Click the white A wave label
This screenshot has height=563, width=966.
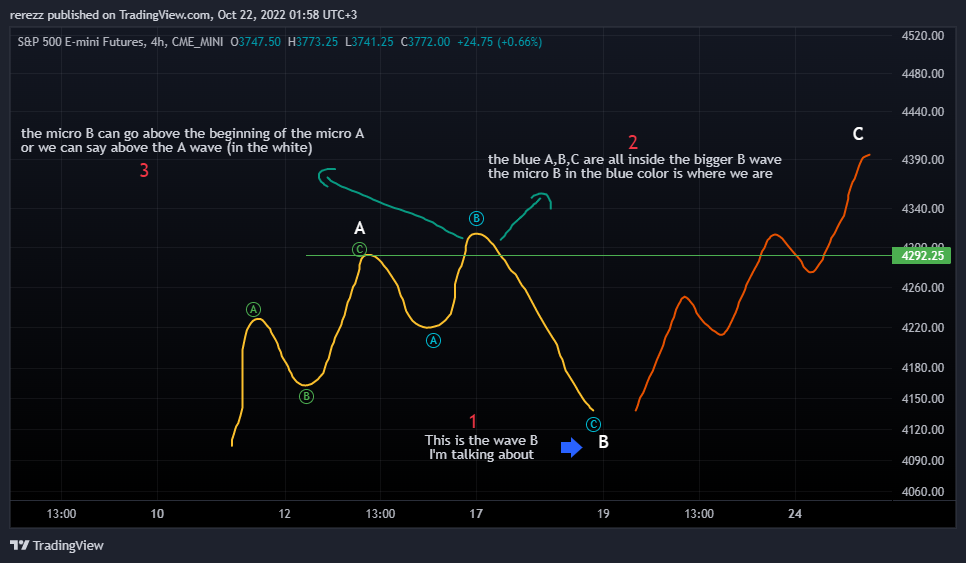click(x=360, y=229)
